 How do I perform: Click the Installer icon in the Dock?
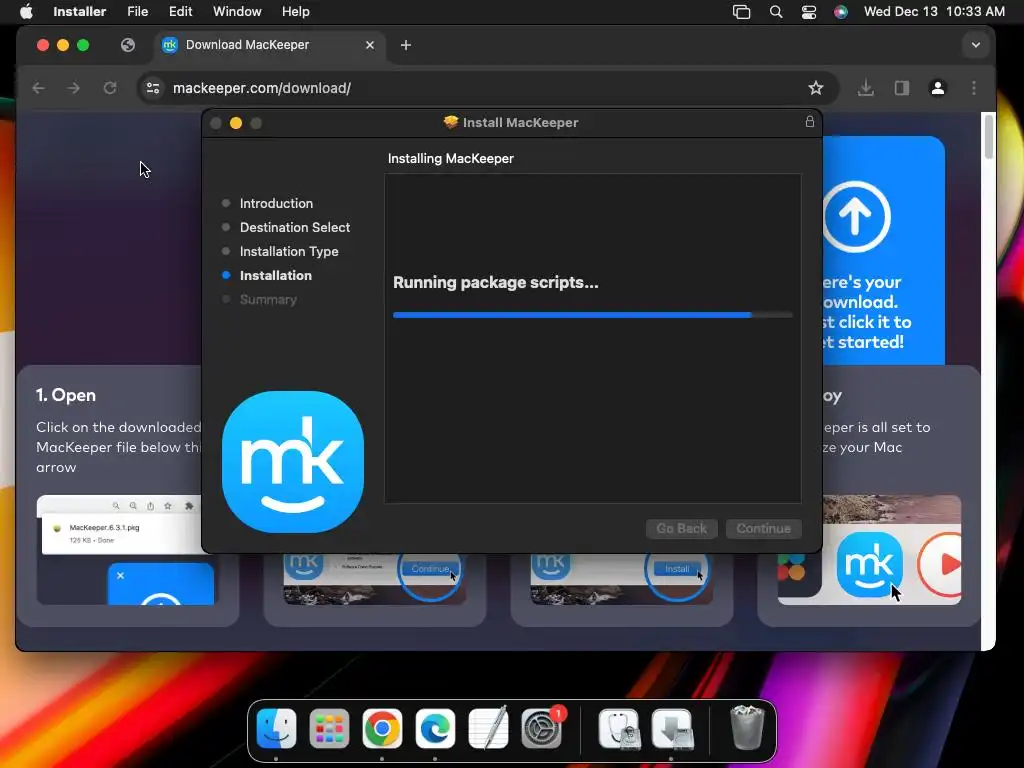[x=672, y=728]
